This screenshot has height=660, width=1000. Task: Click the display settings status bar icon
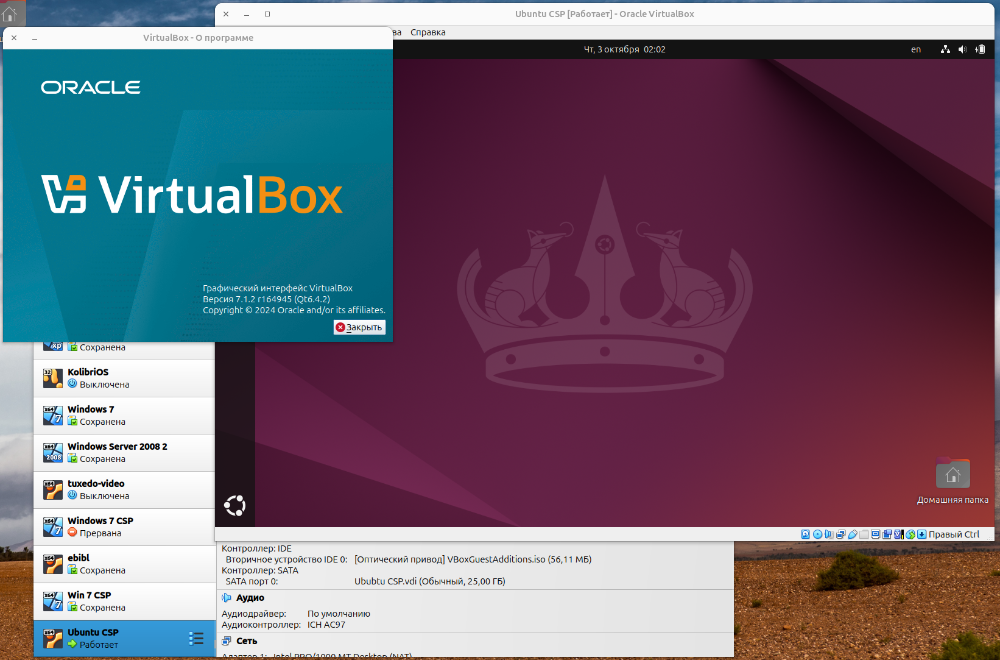tap(875, 534)
